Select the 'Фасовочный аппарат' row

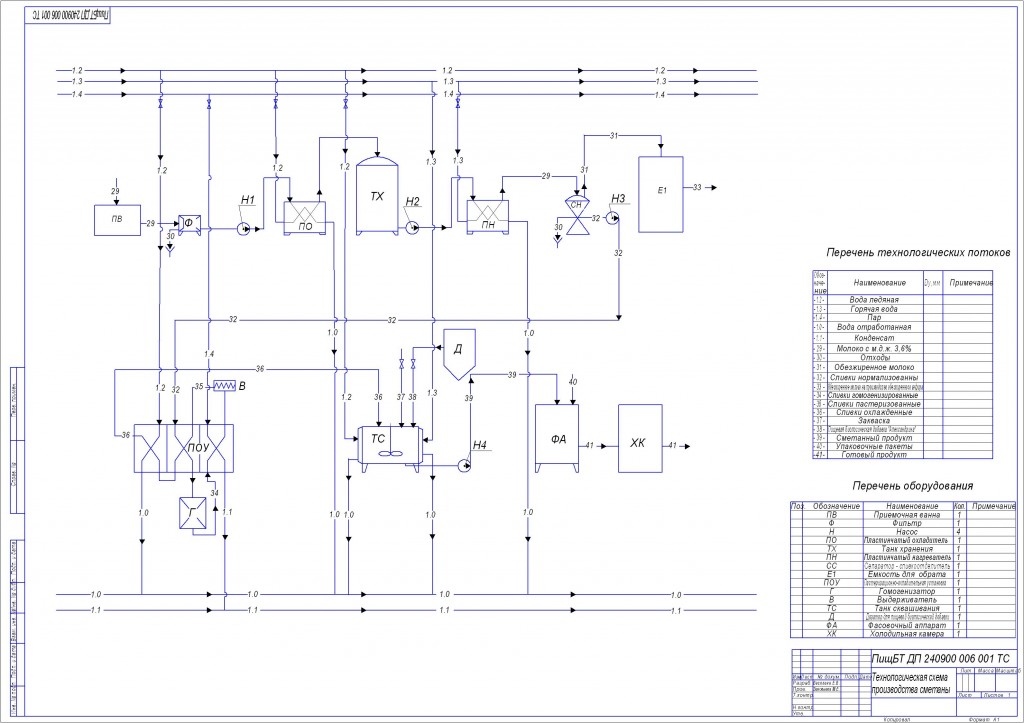[x=903, y=626]
